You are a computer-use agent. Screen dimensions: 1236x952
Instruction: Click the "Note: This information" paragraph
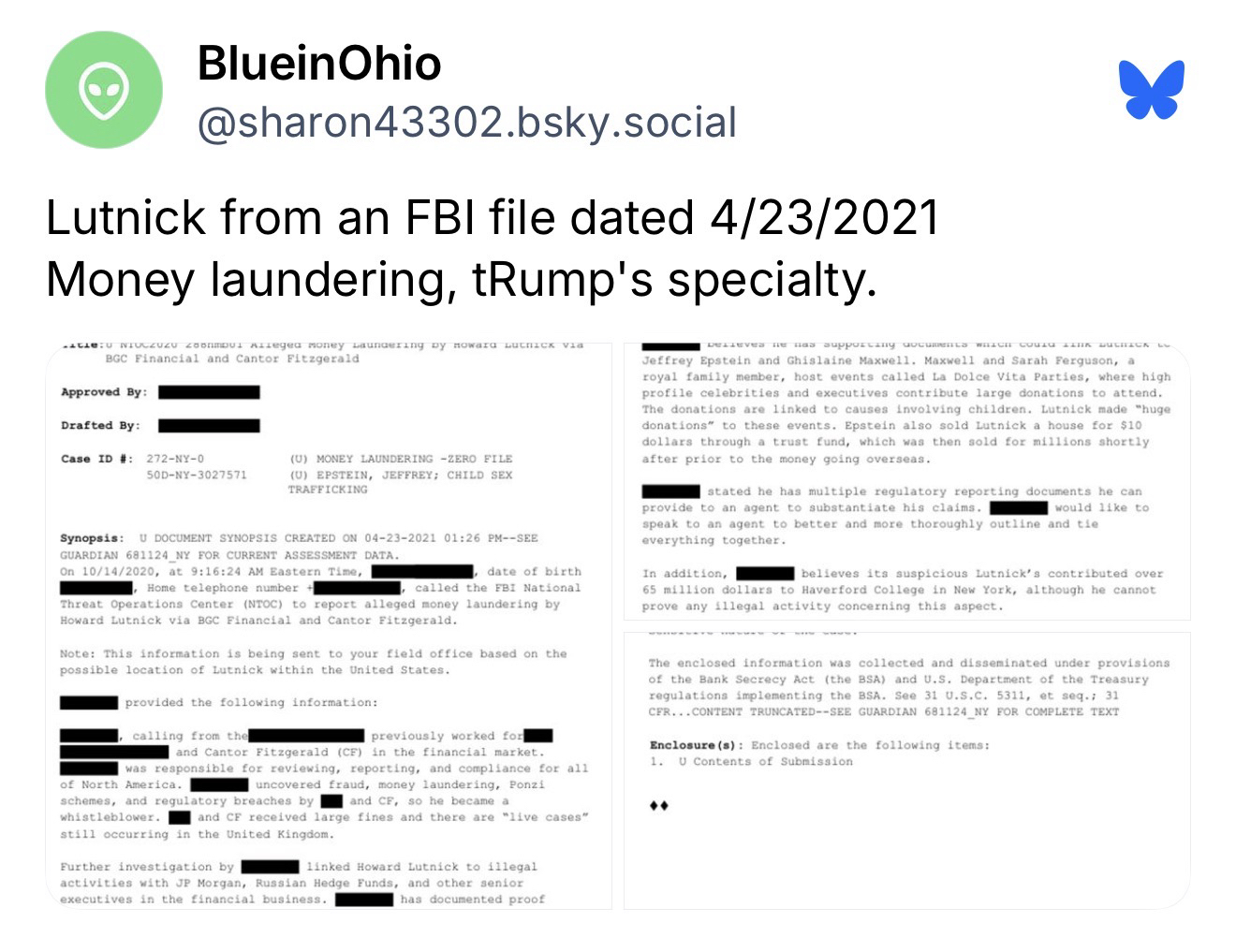313,662
